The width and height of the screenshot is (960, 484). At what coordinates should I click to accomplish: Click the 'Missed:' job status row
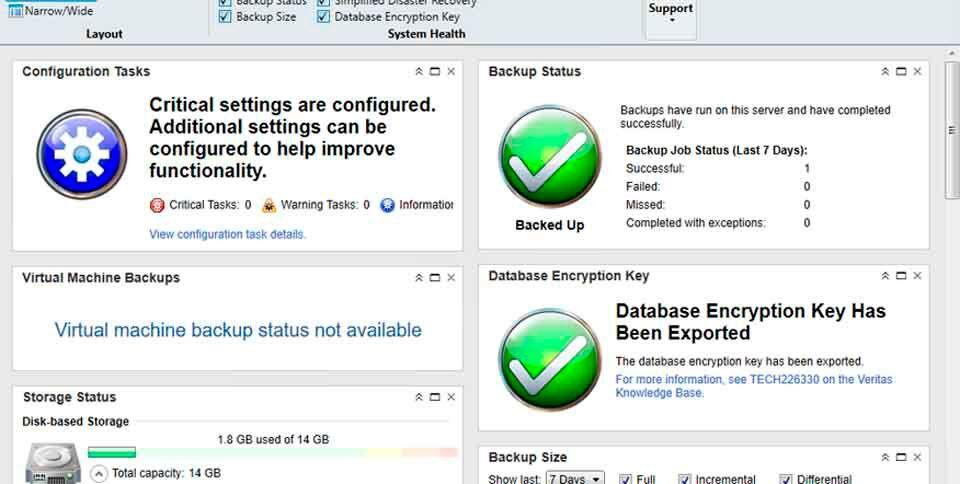(x=718, y=205)
